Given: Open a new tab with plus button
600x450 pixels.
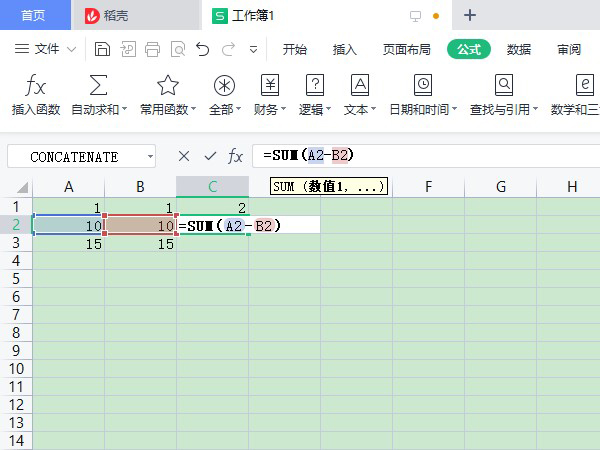Looking at the screenshot, I should click(470, 15).
